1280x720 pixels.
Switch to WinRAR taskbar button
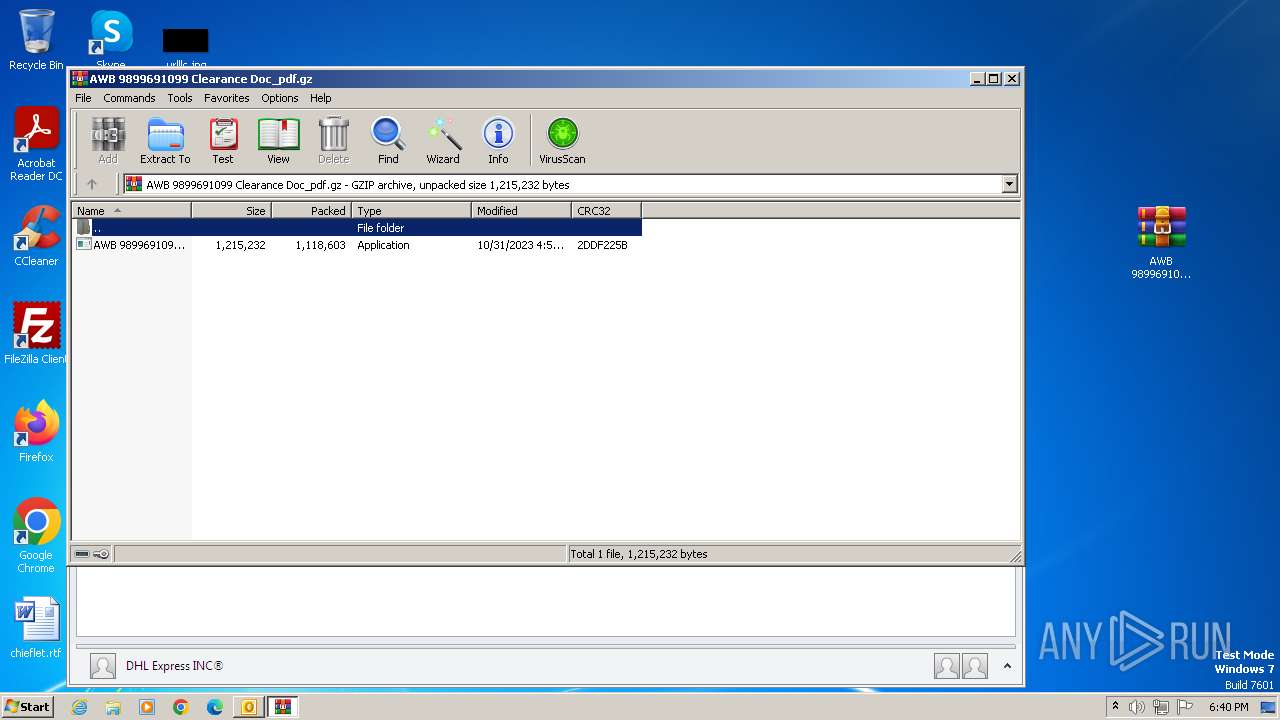coord(283,707)
